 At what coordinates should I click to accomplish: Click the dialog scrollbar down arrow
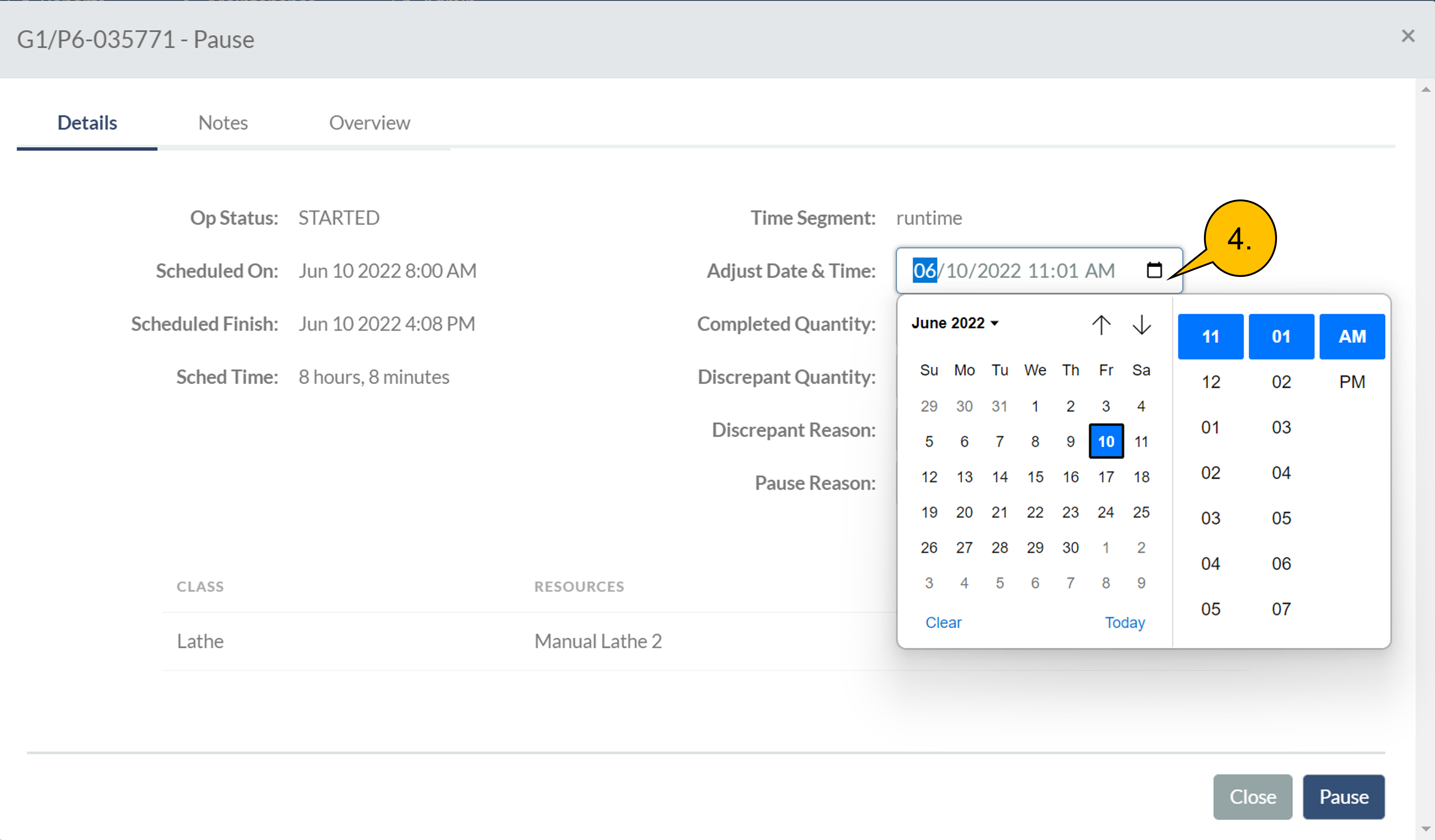click(1425, 829)
